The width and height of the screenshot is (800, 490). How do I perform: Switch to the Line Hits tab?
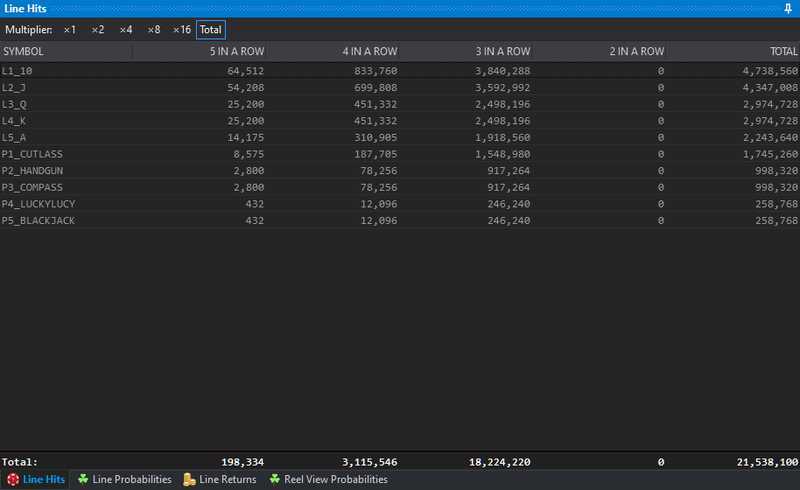36,479
